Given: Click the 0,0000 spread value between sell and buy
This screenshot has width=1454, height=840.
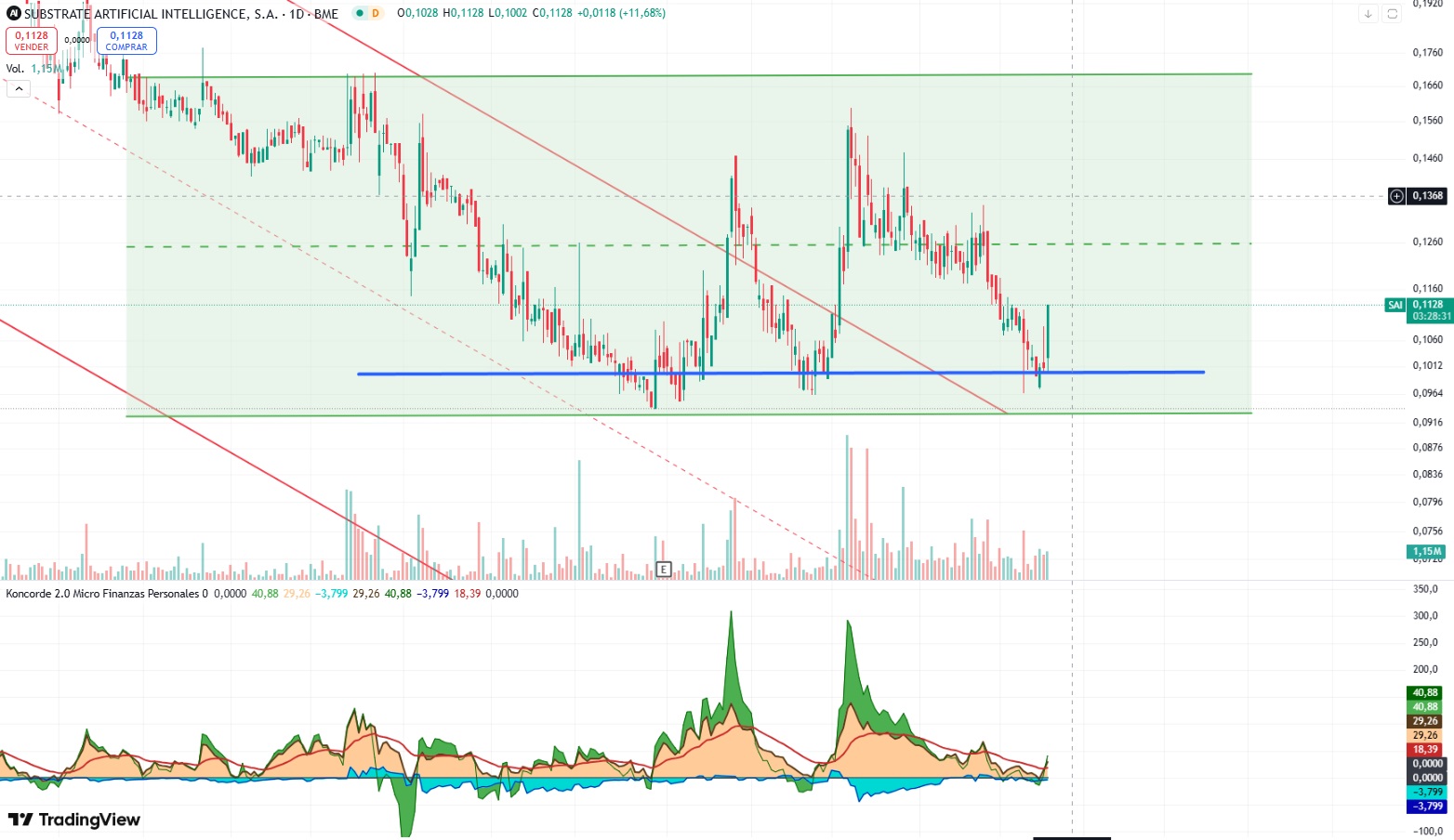Looking at the screenshot, I should tap(77, 40).
